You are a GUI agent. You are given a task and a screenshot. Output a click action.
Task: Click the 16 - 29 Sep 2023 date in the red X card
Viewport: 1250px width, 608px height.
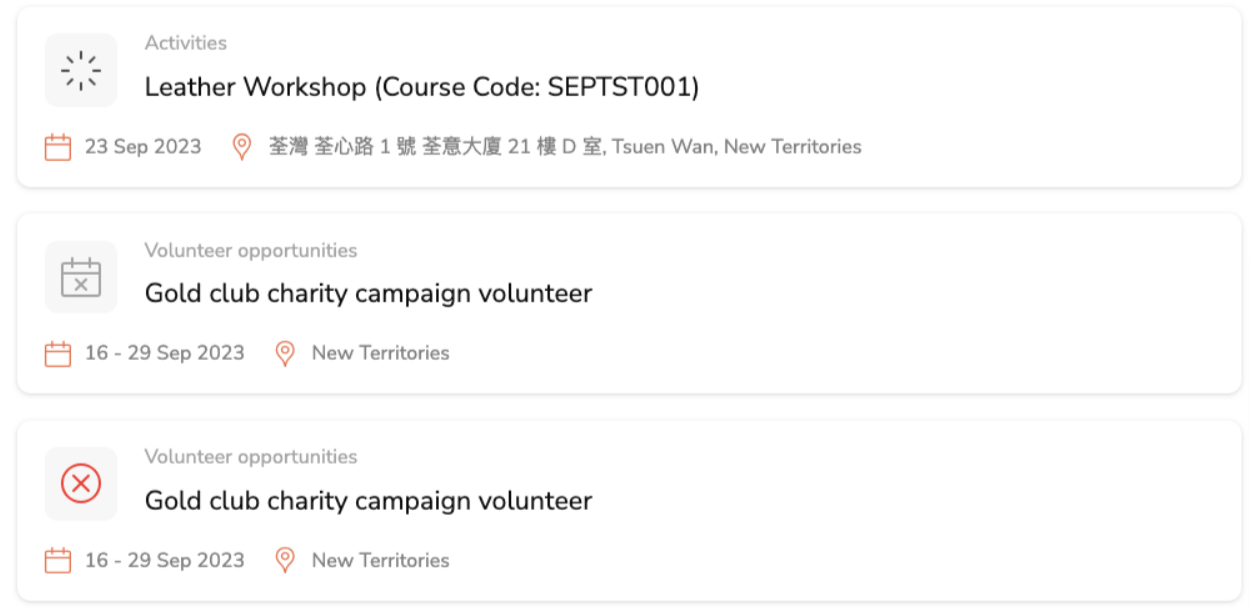click(x=164, y=560)
